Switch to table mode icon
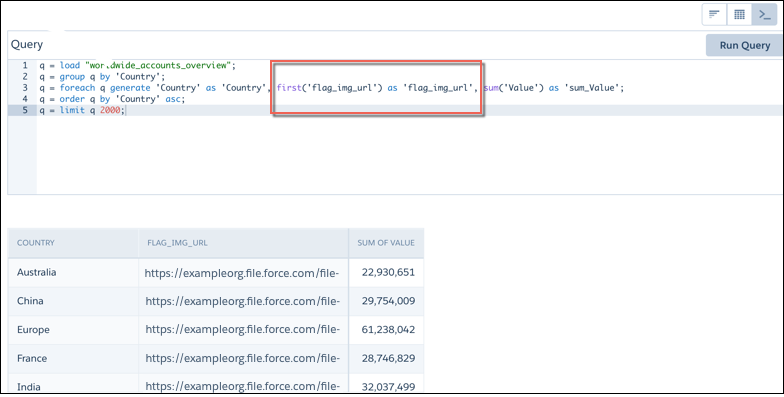This screenshot has height=397, width=784. pyautogui.click(x=739, y=14)
